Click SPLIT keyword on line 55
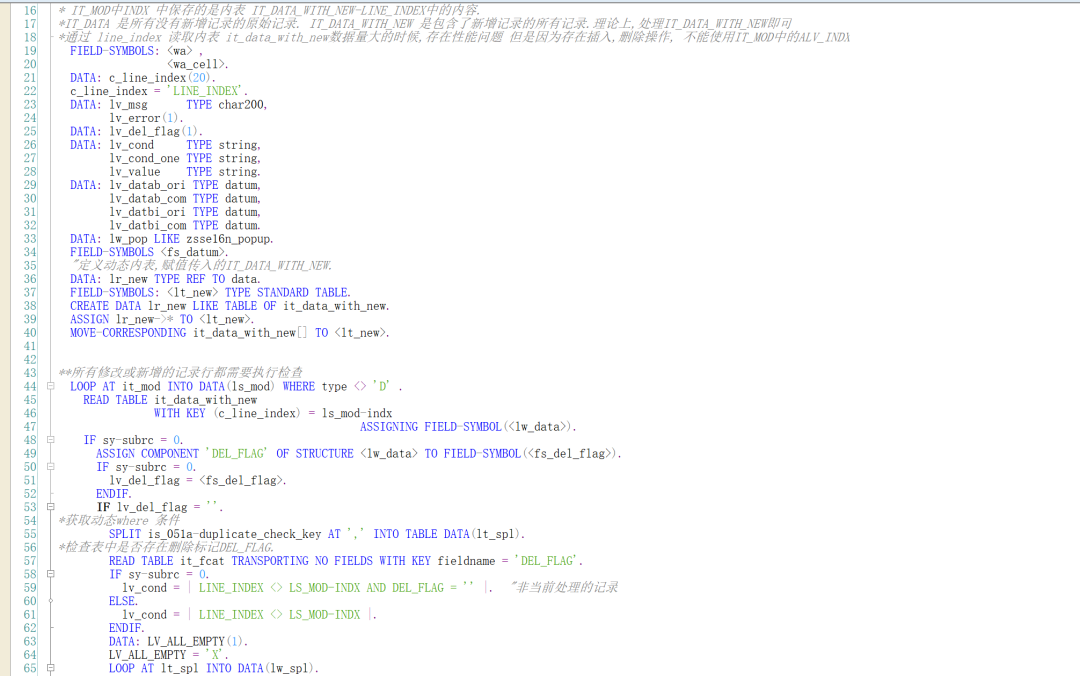This screenshot has height=676, width=1080. pos(125,535)
